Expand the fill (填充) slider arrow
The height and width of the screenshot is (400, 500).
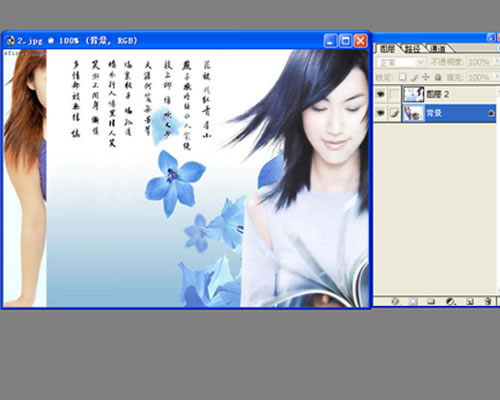click(x=495, y=77)
